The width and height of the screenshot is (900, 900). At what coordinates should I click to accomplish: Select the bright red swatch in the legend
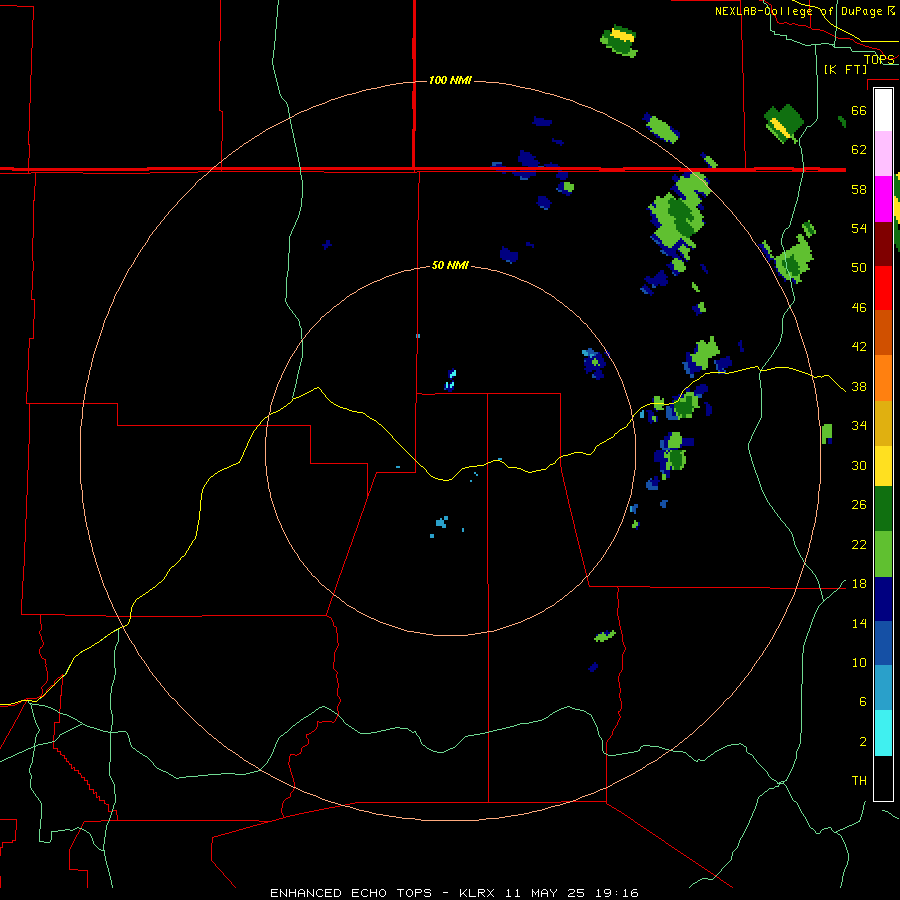click(883, 288)
